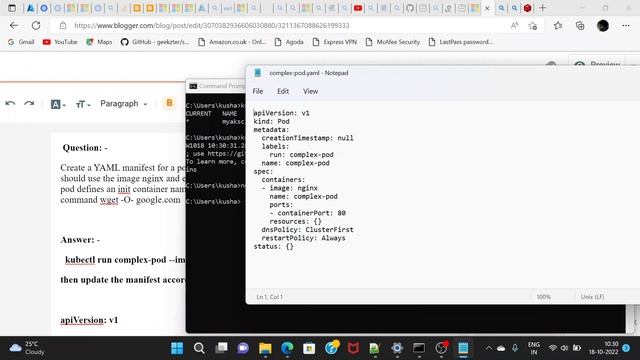
Task: Open the weather widget showing 25°C Cloudy
Action: (27, 348)
